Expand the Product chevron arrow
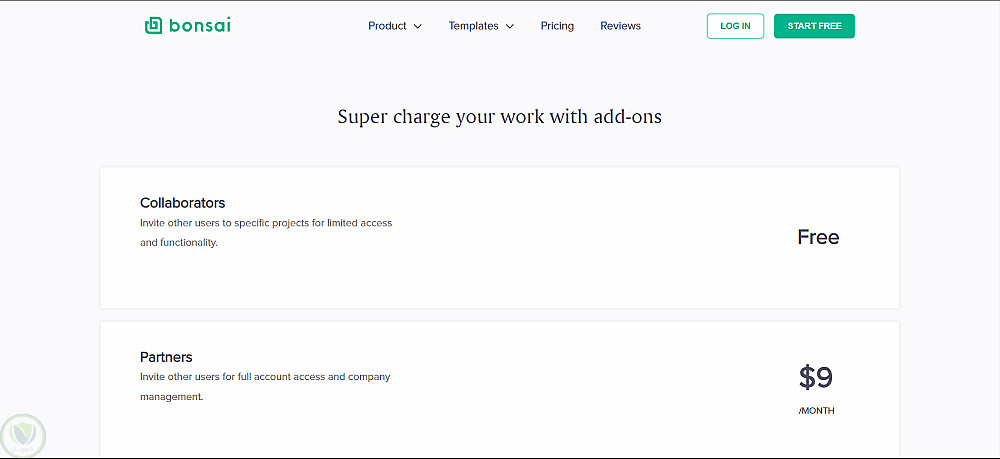Screen dimensions: 1000x459 click(x=418, y=27)
